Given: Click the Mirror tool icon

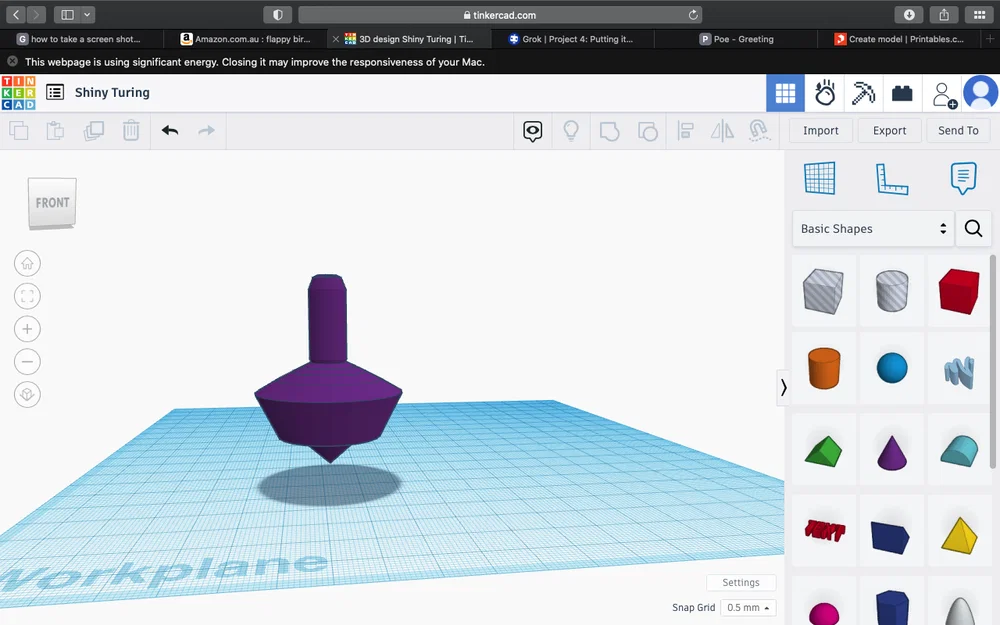Looking at the screenshot, I should [x=722, y=131].
